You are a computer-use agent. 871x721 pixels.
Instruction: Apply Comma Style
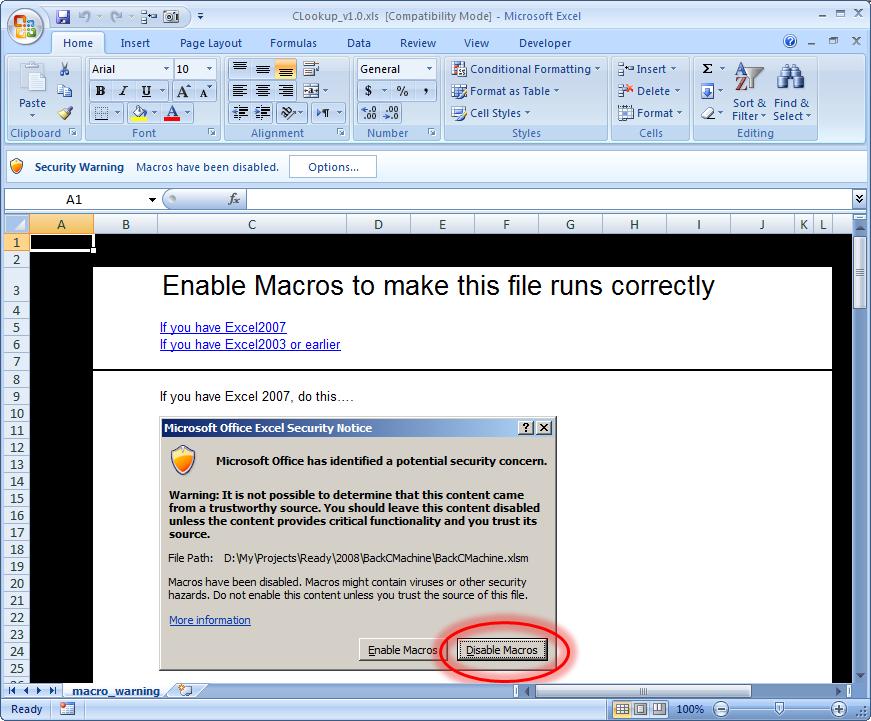click(426, 91)
